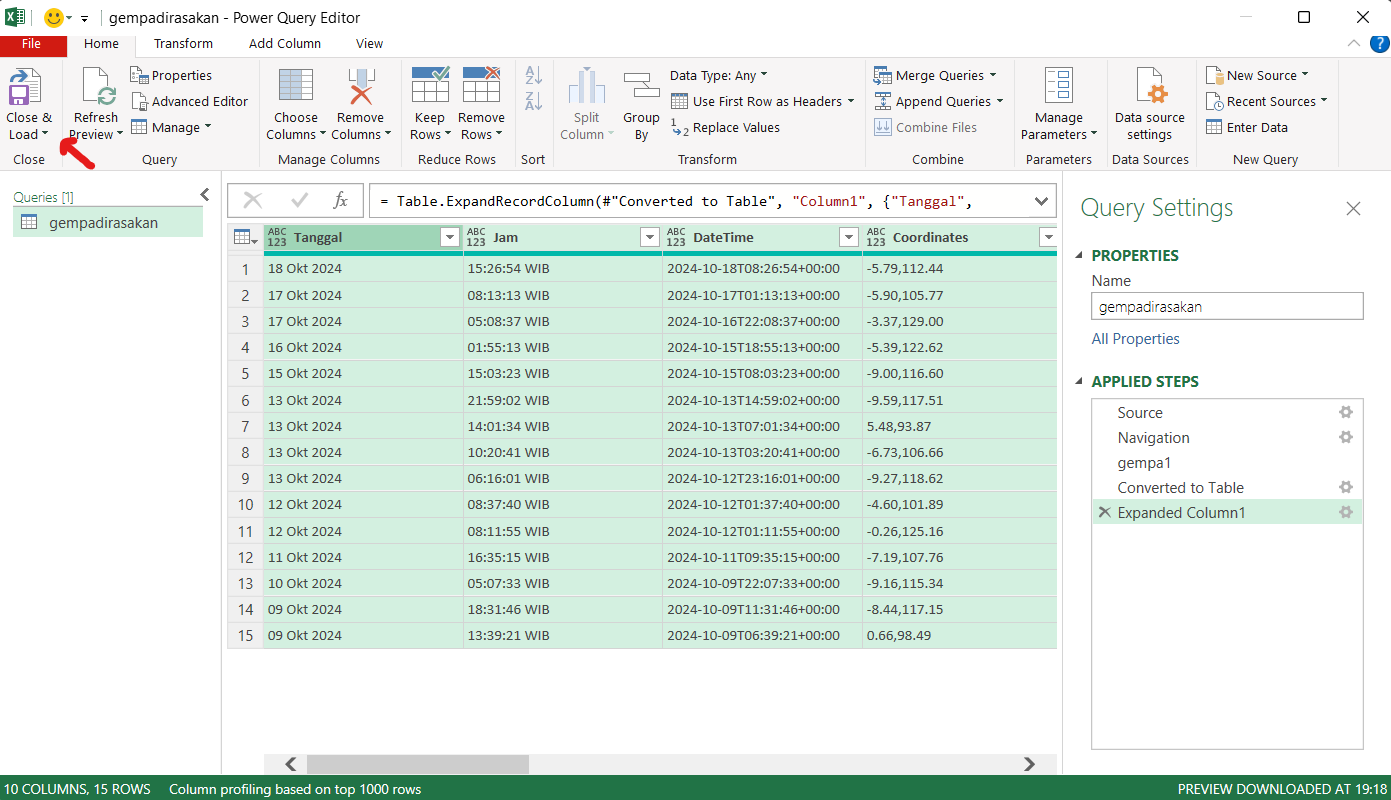Viewport: 1391px width, 800px height.
Task: Click the Keep Rows icon
Action: pos(430,85)
